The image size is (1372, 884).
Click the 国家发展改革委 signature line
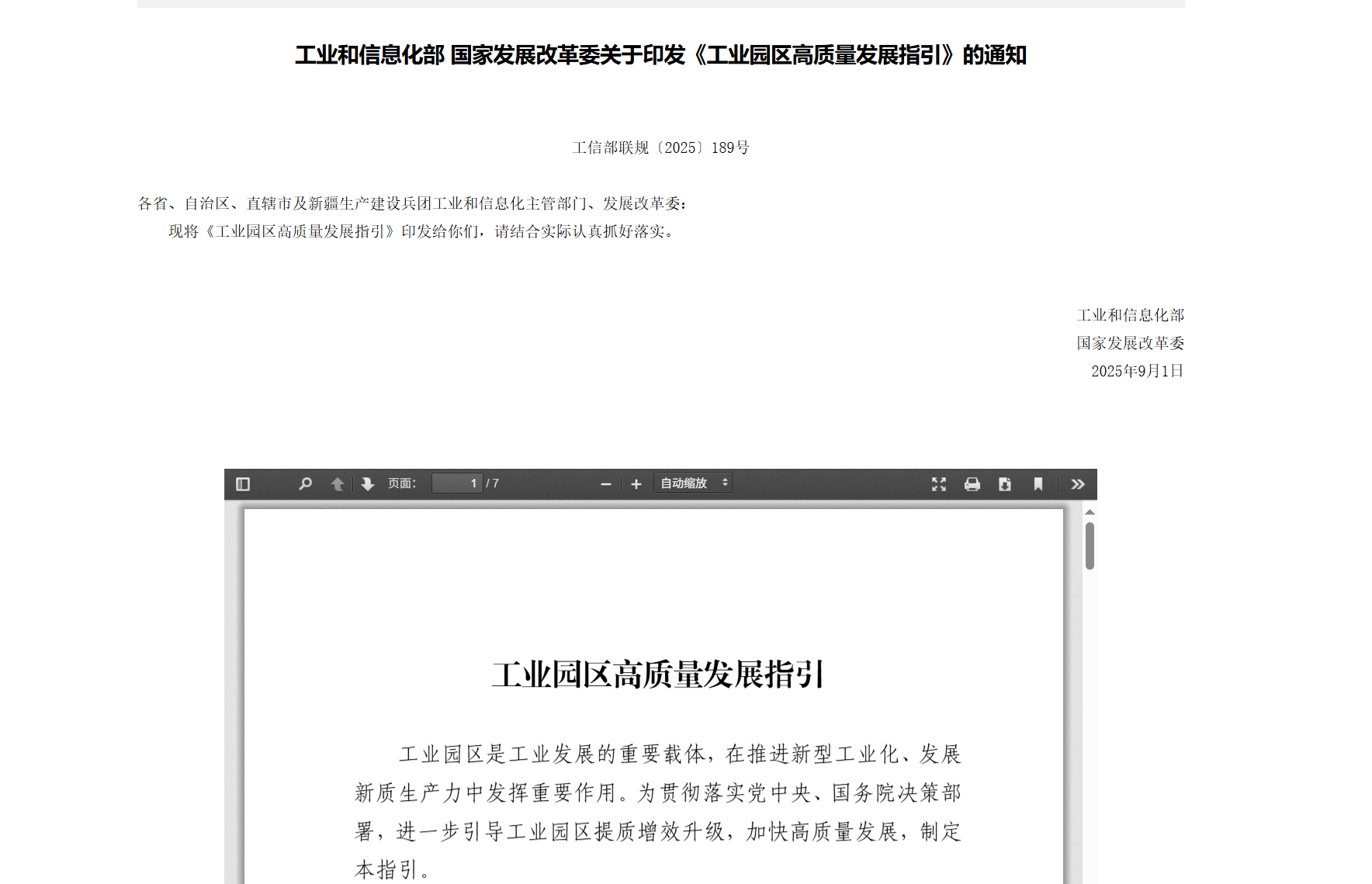[1130, 343]
